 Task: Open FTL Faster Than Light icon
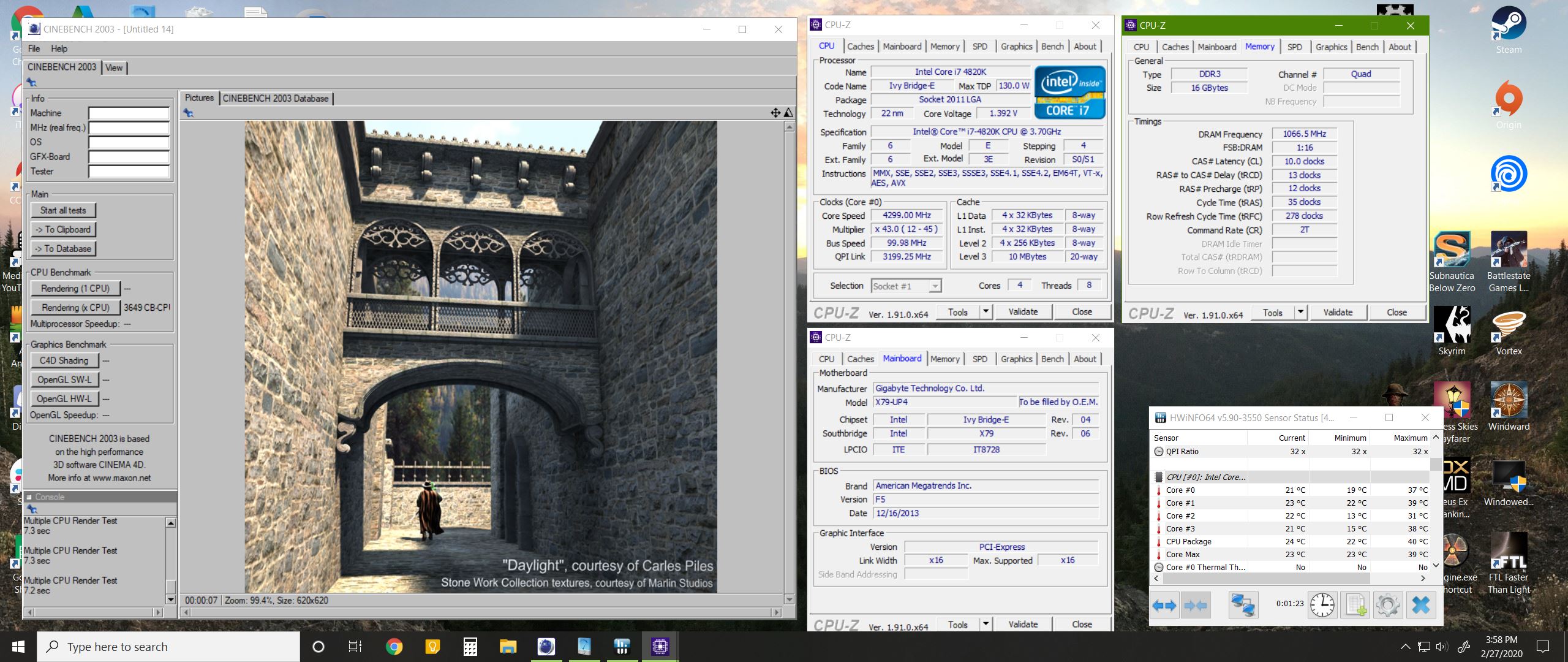[1508, 563]
